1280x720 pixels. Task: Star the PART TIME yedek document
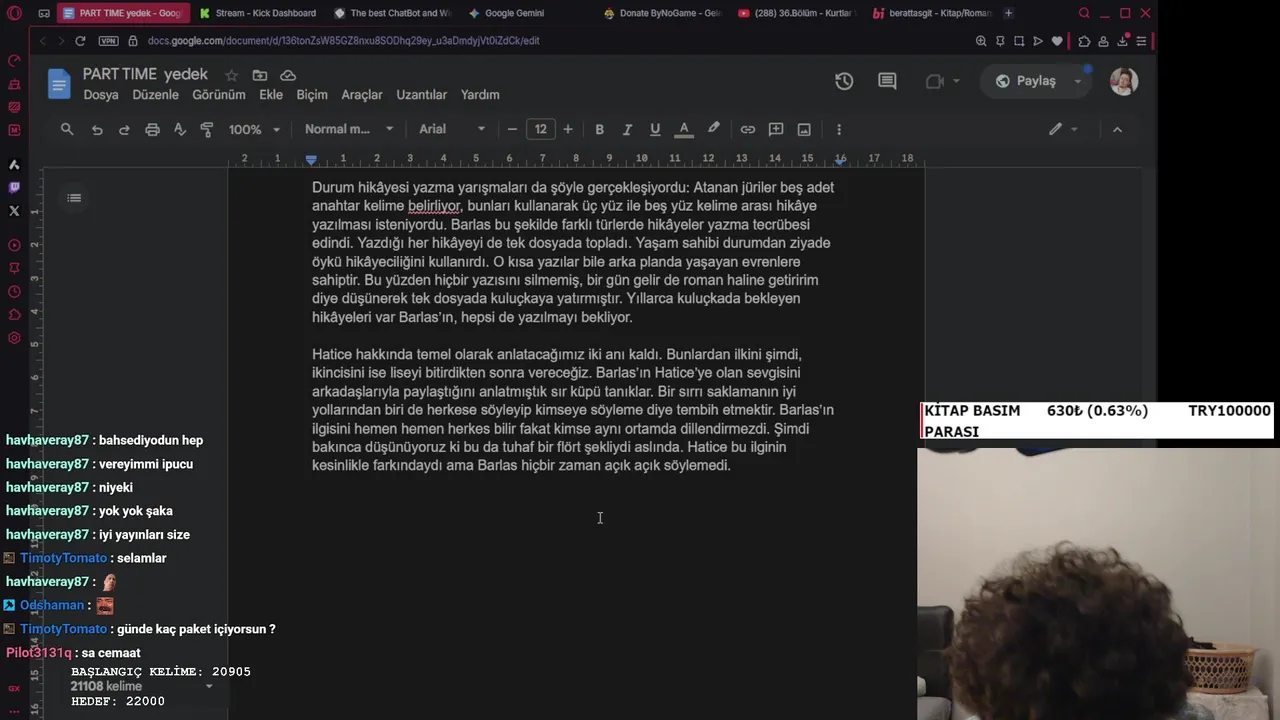point(232,75)
